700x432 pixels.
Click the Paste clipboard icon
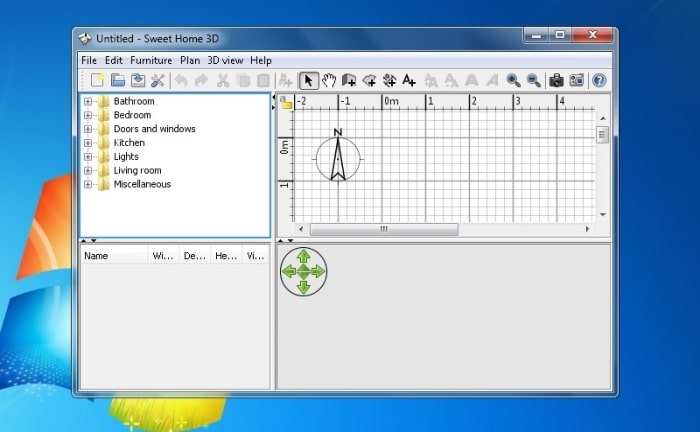coord(263,80)
